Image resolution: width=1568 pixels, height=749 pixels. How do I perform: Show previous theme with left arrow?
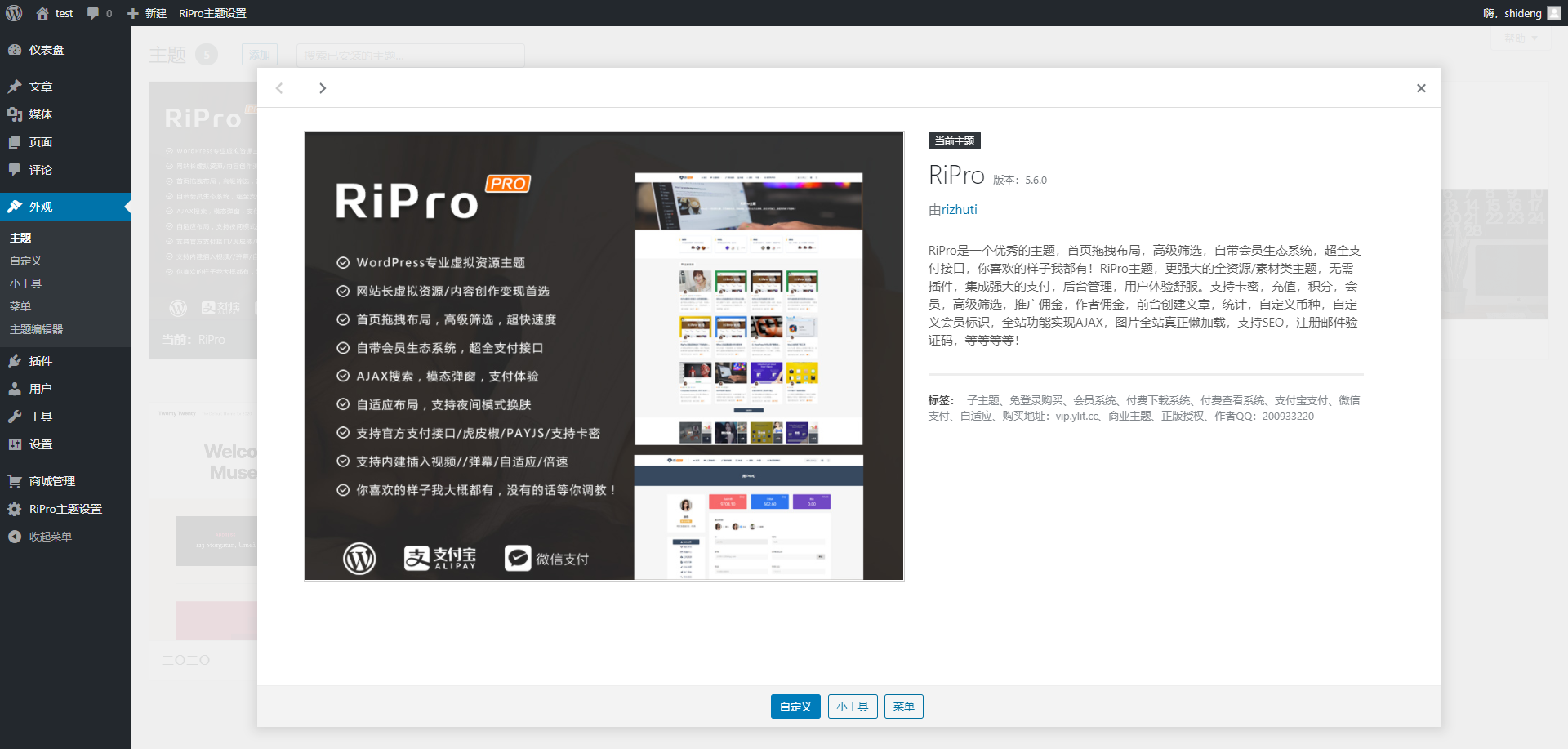pyautogui.click(x=279, y=88)
